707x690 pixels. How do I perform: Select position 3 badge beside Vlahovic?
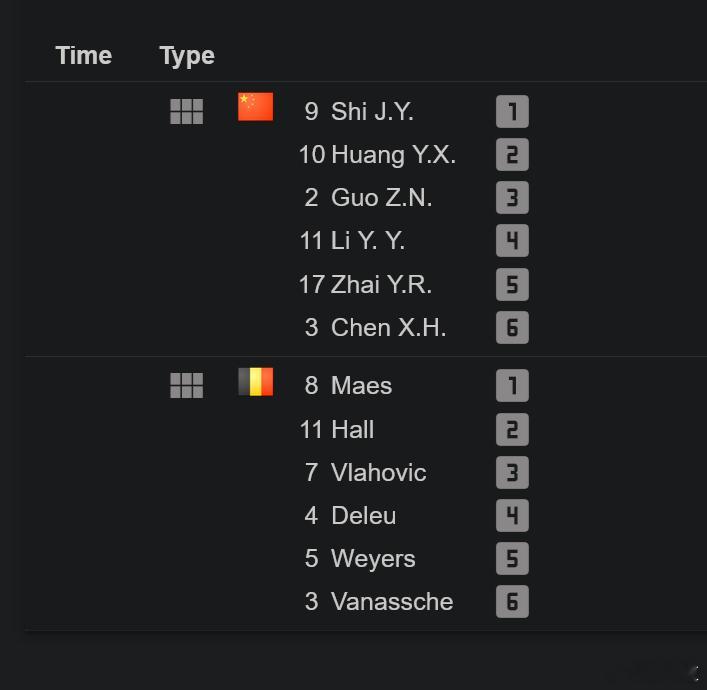click(512, 473)
